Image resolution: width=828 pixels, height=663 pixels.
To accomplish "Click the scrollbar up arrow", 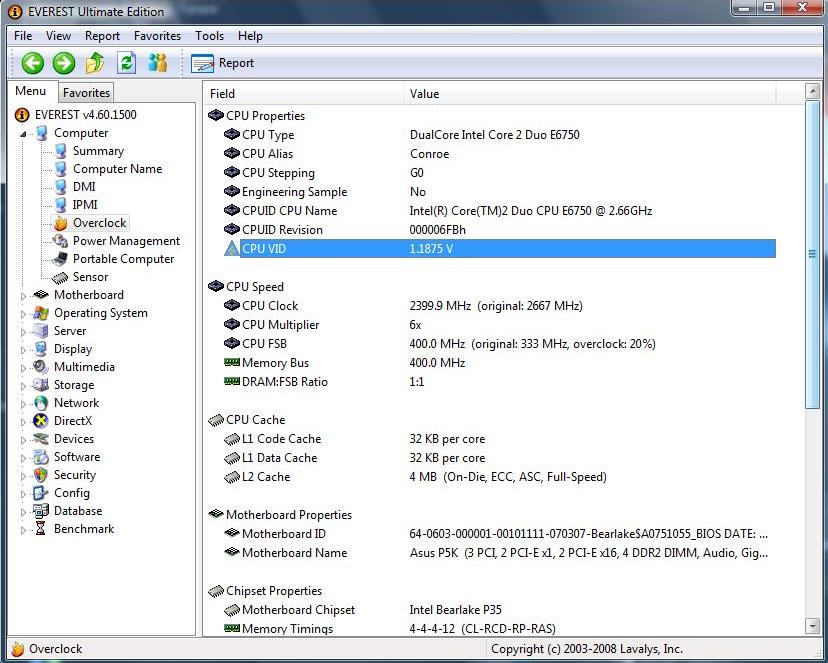I will coord(812,91).
